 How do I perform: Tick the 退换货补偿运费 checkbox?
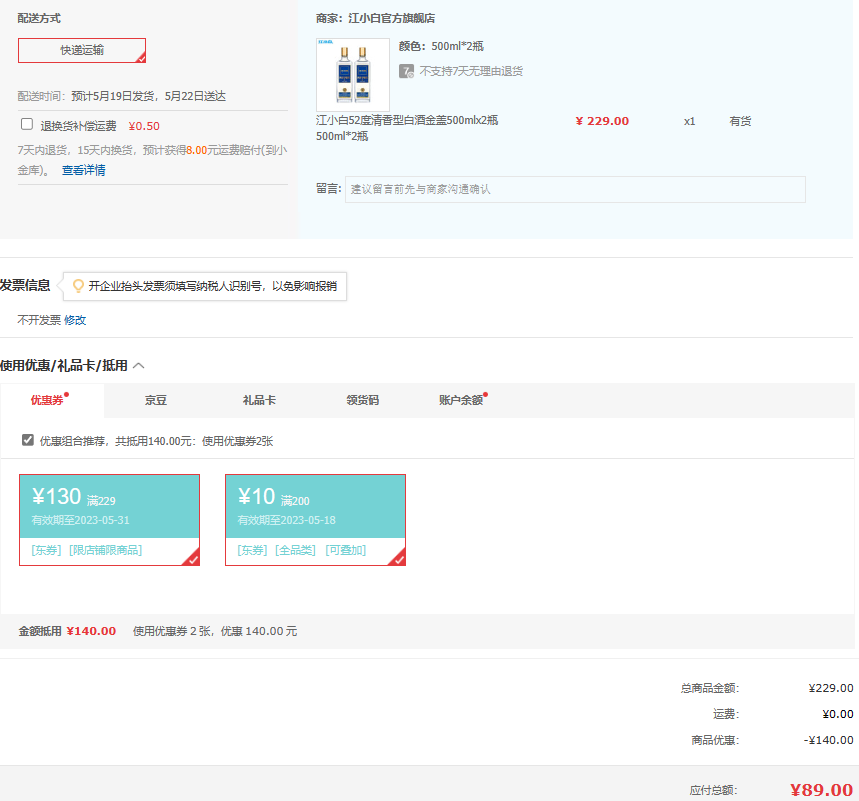(27, 124)
